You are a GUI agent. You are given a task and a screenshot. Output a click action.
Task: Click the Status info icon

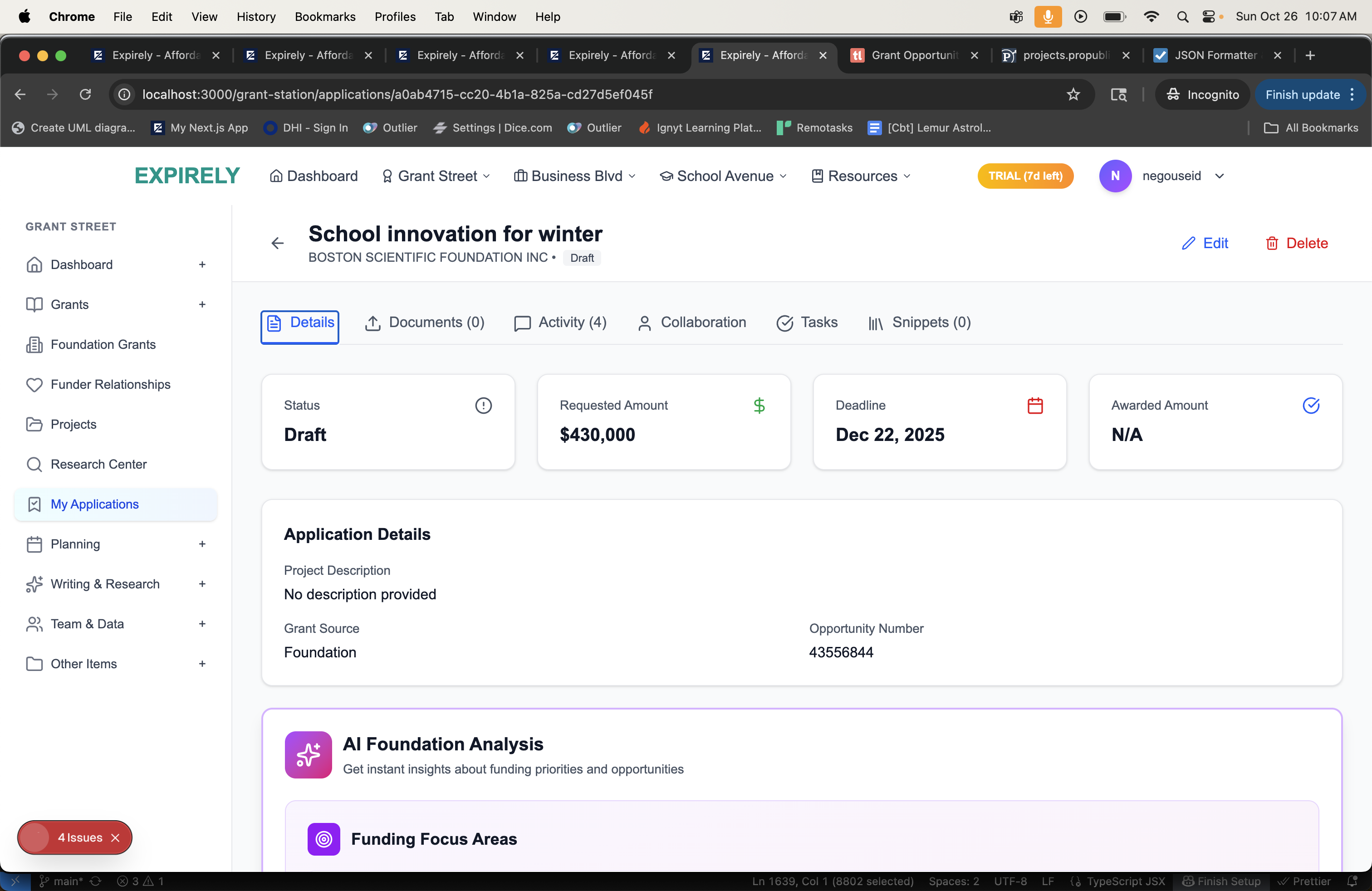click(x=483, y=406)
